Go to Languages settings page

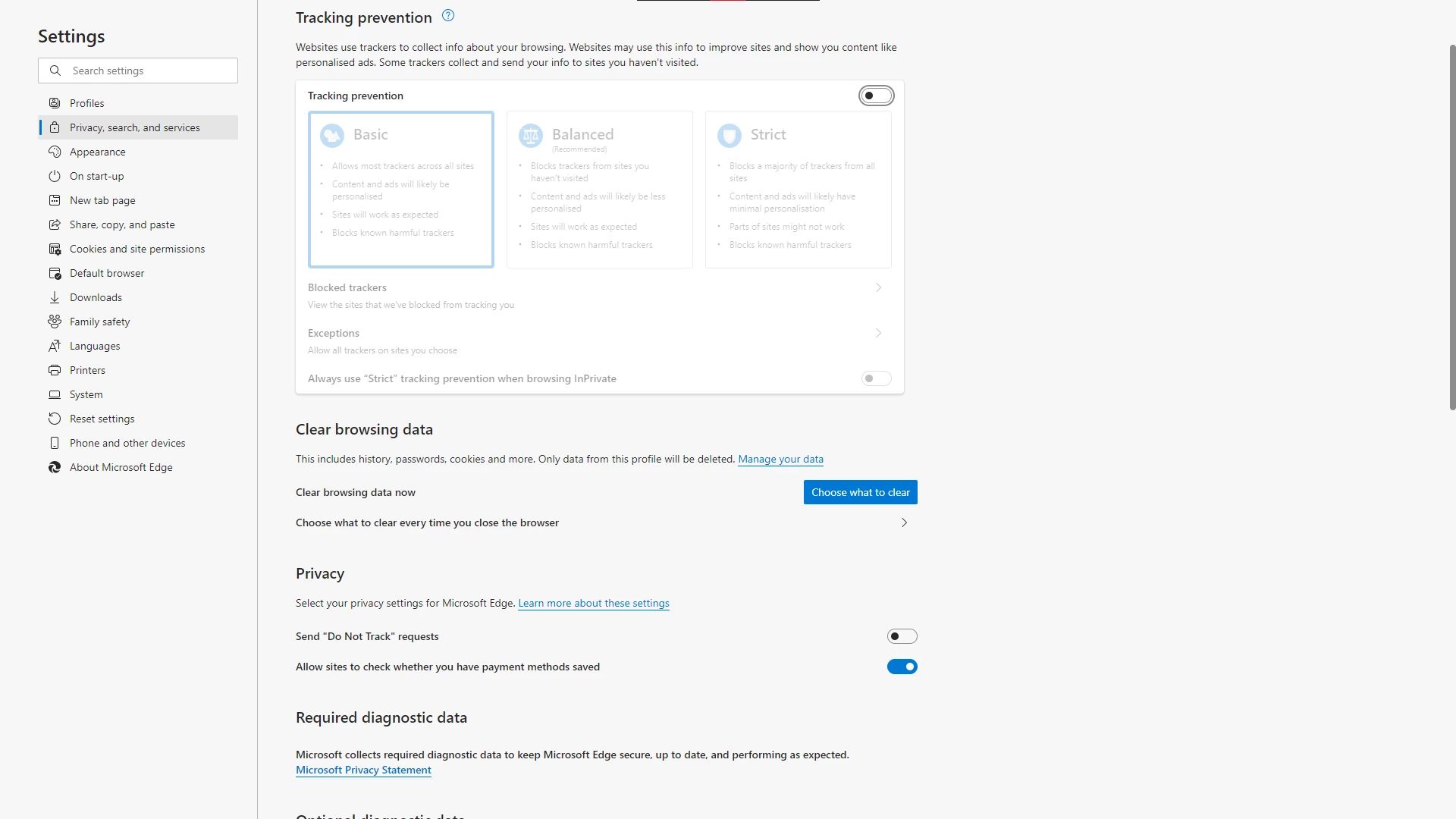(x=95, y=346)
